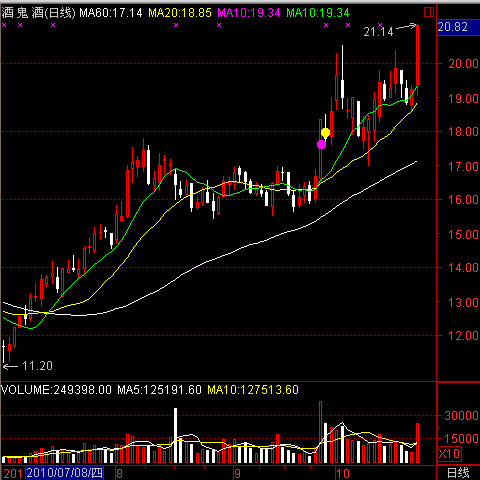Image resolution: width=480 pixels, height=480 pixels.
Task: Click the 12.00 price axis label
Action: pos(463,336)
